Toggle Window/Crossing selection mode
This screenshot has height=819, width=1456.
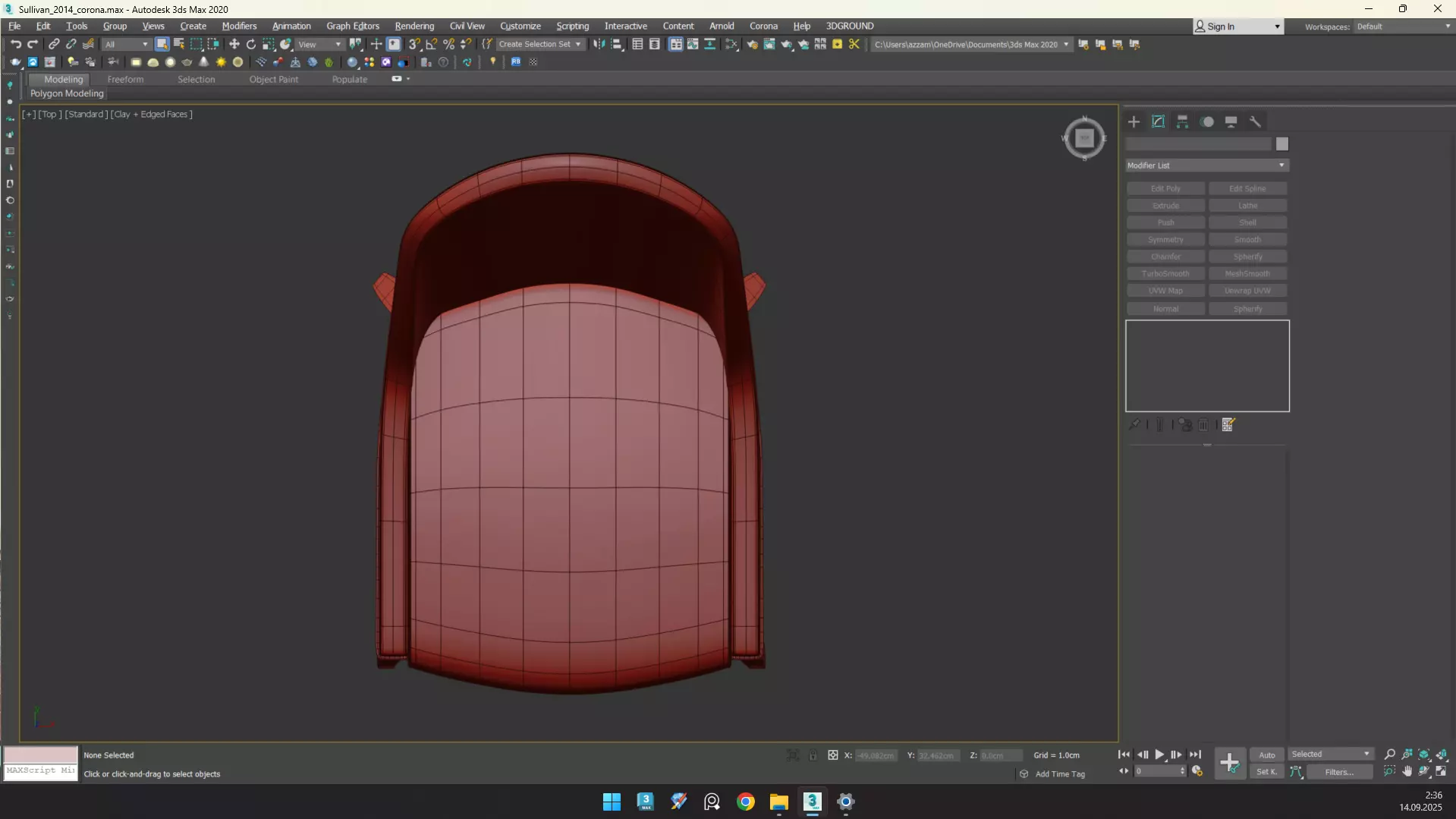pyautogui.click(x=214, y=44)
